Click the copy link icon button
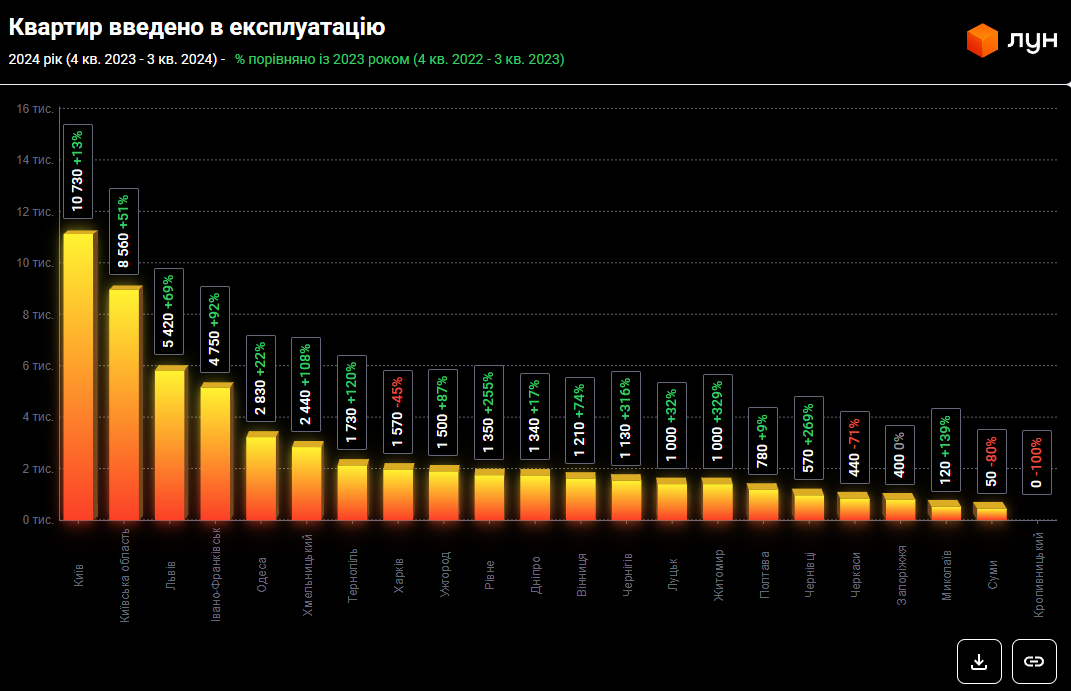This screenshot has height=691, width=1071. [x=1034, y=661]
